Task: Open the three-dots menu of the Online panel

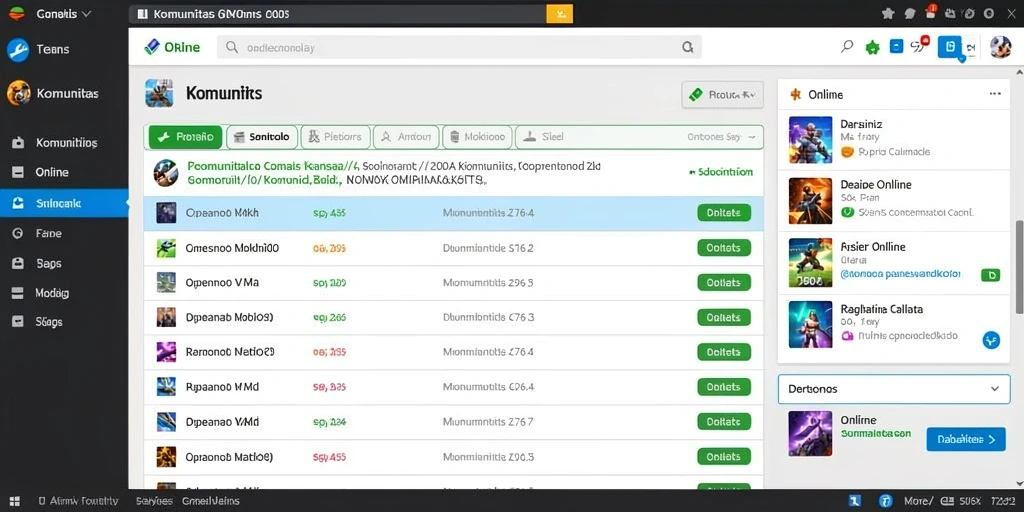Action: 995,94
